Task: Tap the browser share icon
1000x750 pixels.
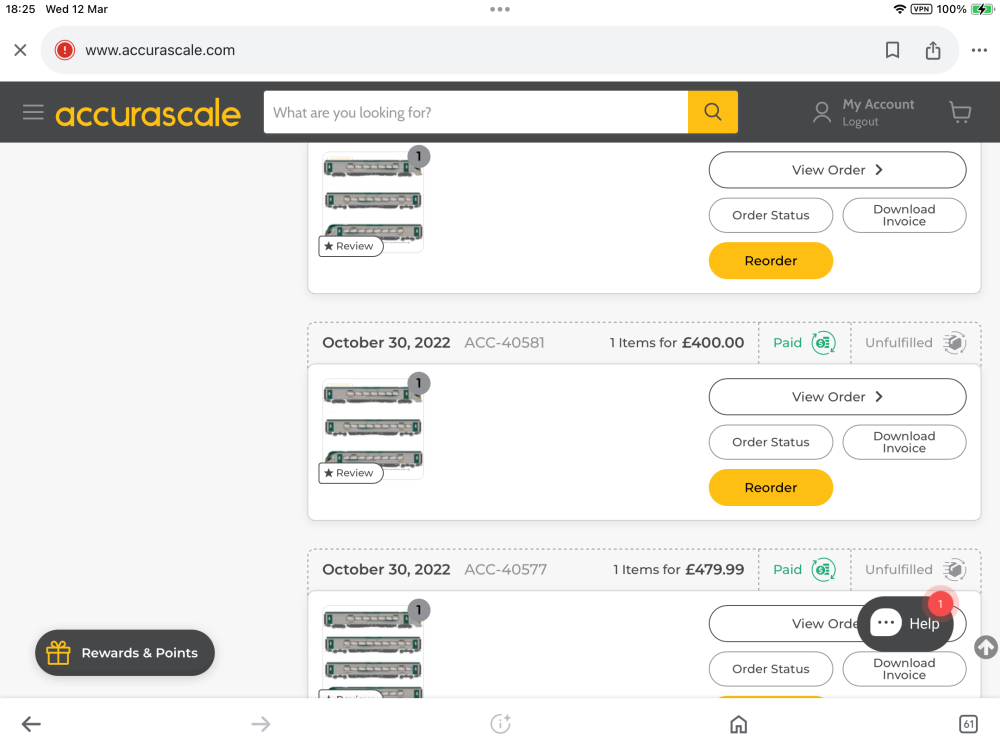Action: tap(933, 50)
